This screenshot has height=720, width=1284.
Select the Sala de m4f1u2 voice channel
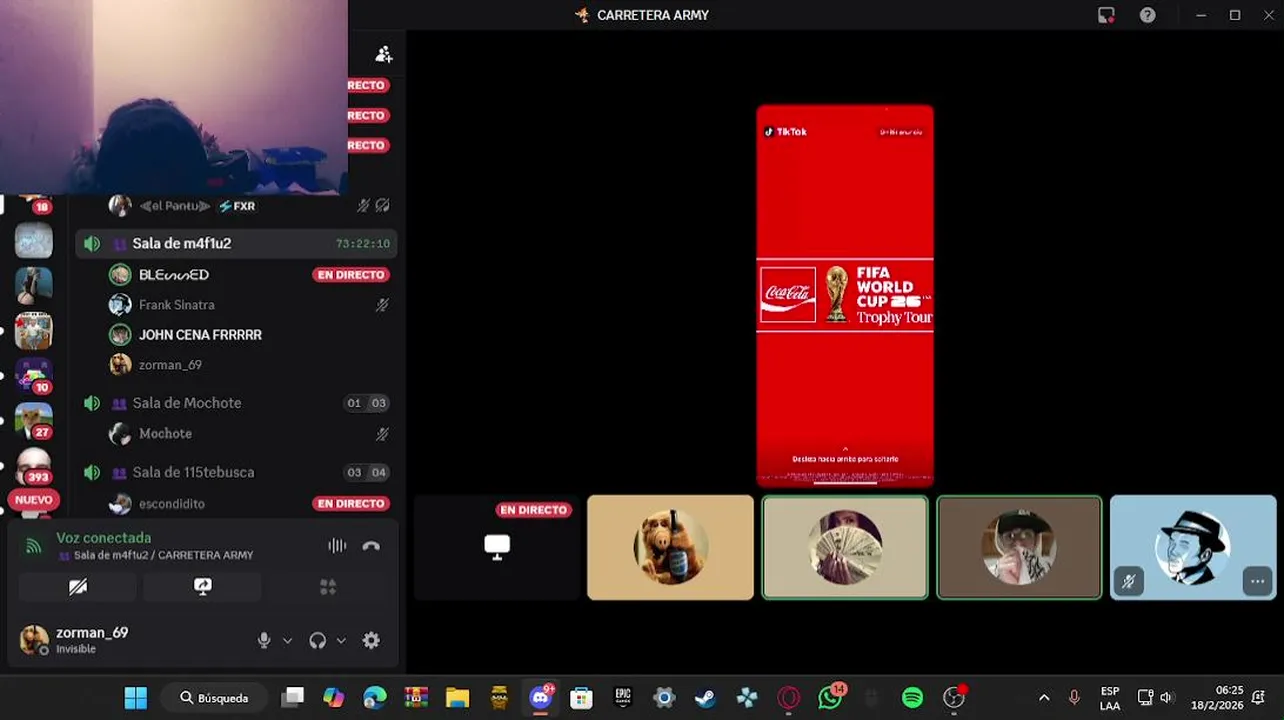click(236, 243)
